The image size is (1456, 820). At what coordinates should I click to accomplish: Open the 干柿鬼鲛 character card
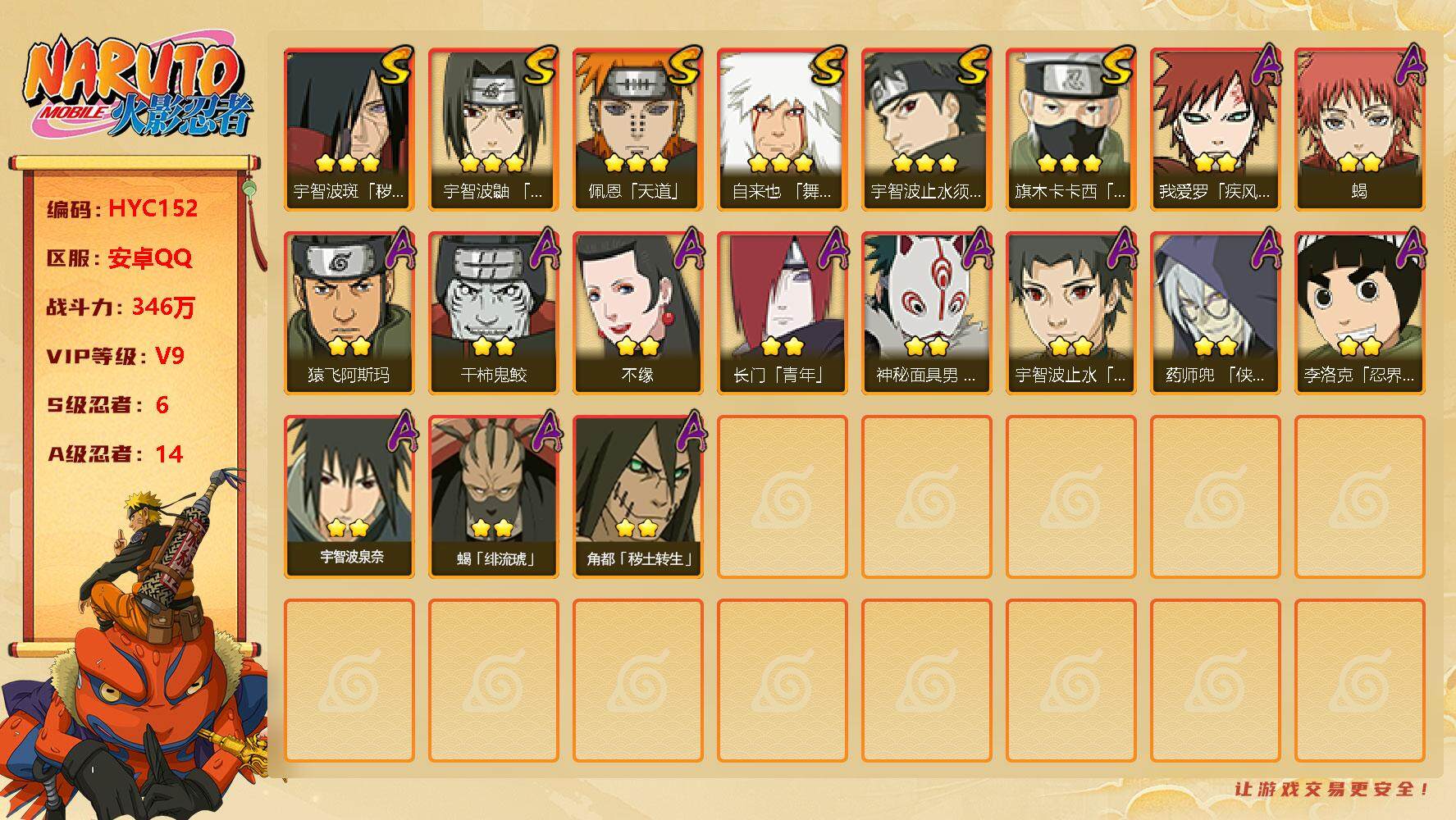[493, 313]
